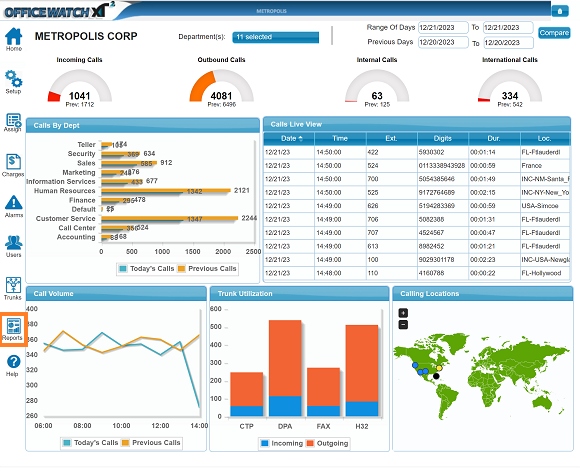Open the Help question mark icon
The image size is (580, 472).
[x=13, y=365]
